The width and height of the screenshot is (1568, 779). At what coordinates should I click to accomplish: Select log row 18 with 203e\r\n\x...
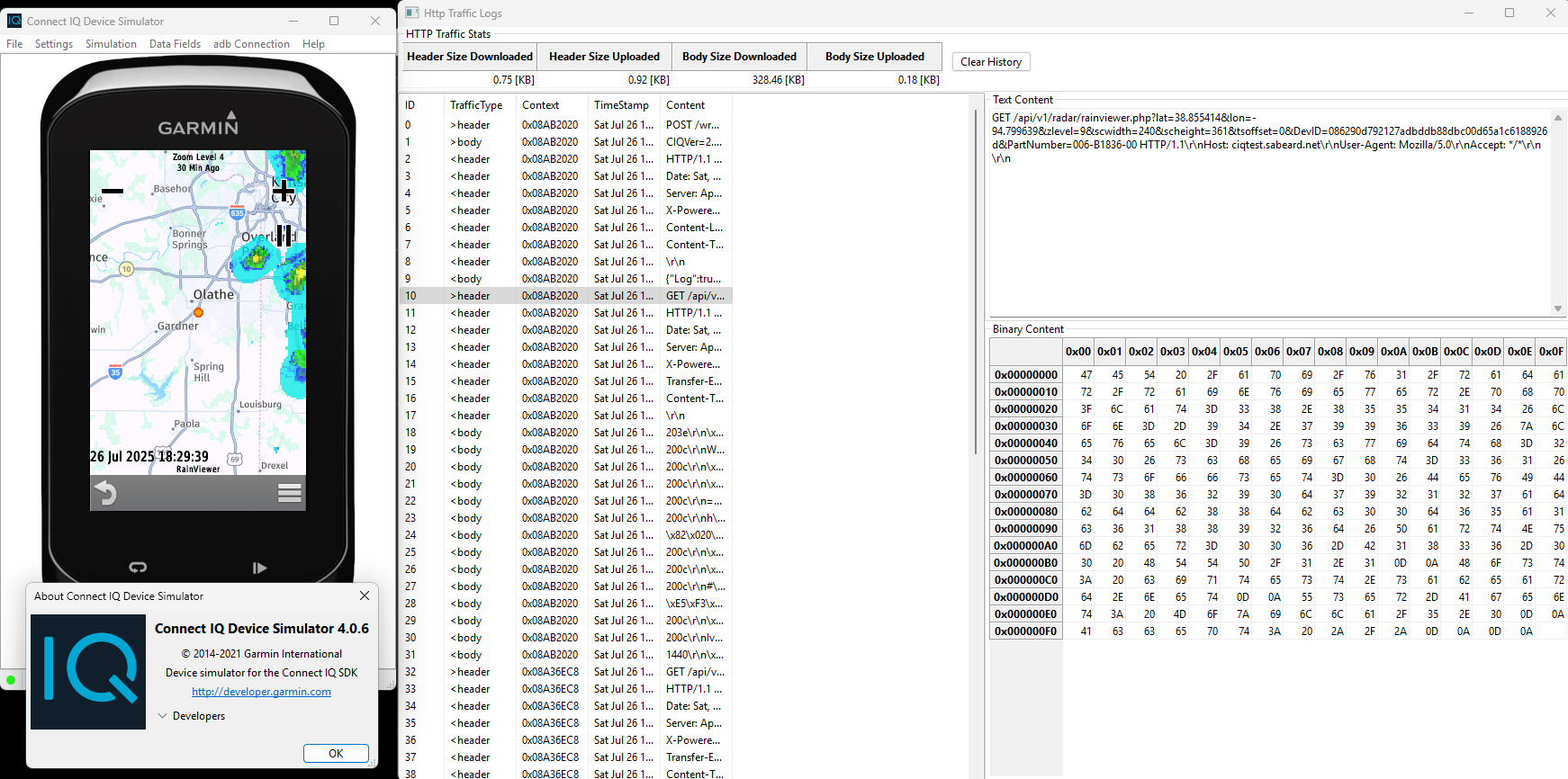point(566,433)
